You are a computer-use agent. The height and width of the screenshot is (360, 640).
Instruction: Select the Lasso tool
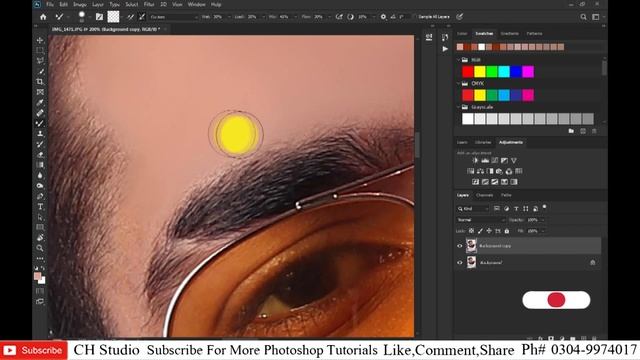tap(40, 61)
